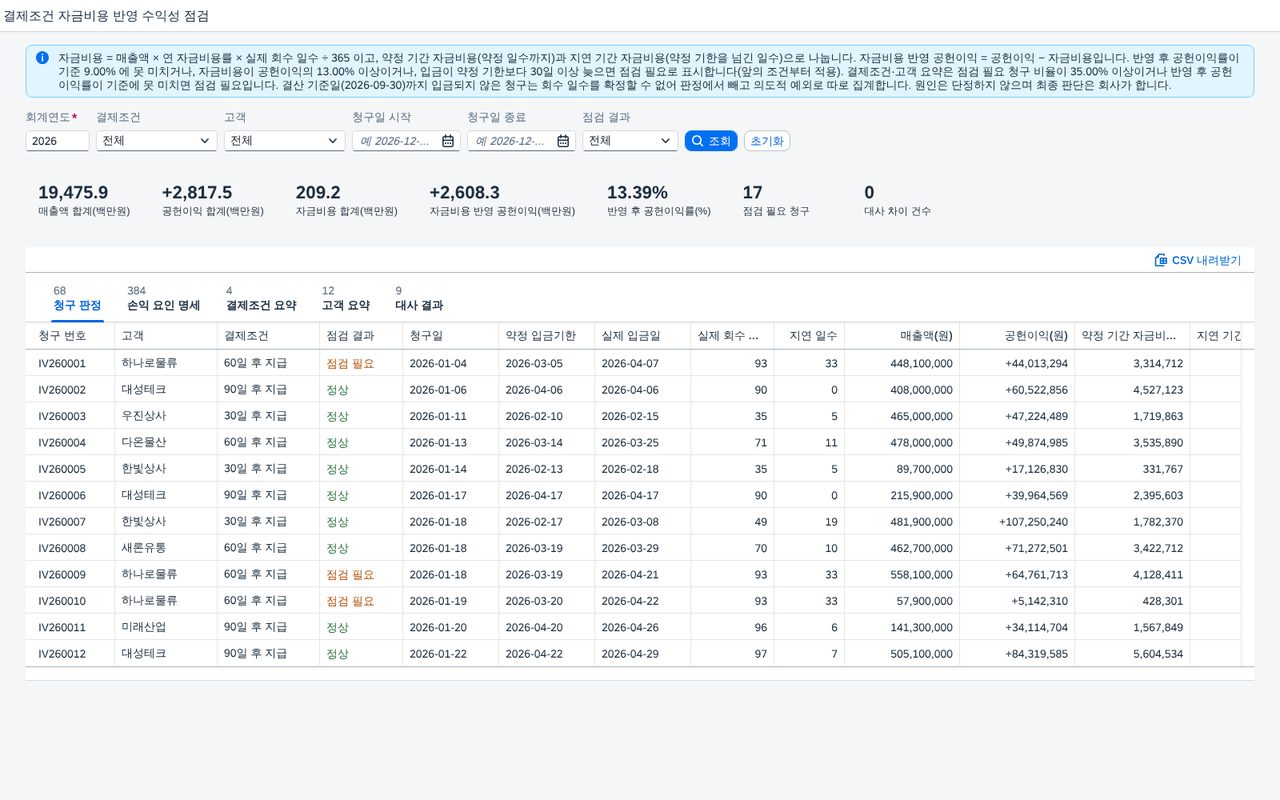The width and height of the screenshot is (1280, 800).
Task: Click 30일 후 지급 in row IV260003
Action: tap(255, 416)
